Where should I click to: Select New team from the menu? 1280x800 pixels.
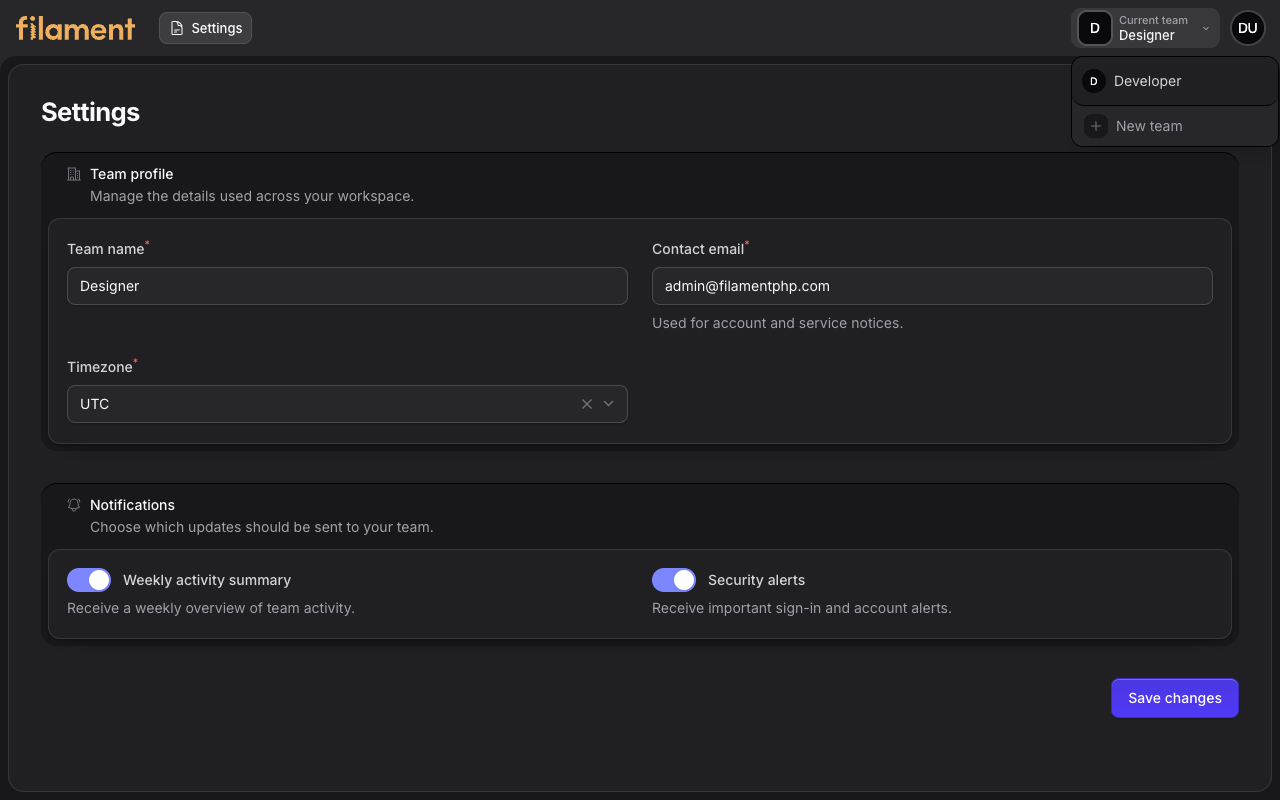(1175, 126)
